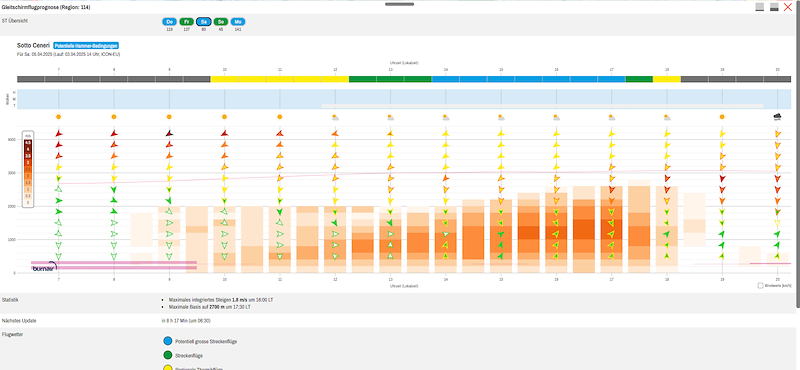The width and height of the screenshot is (800, 370).
Task: Switch to the So day forecast
Action: tap(221, 21)
